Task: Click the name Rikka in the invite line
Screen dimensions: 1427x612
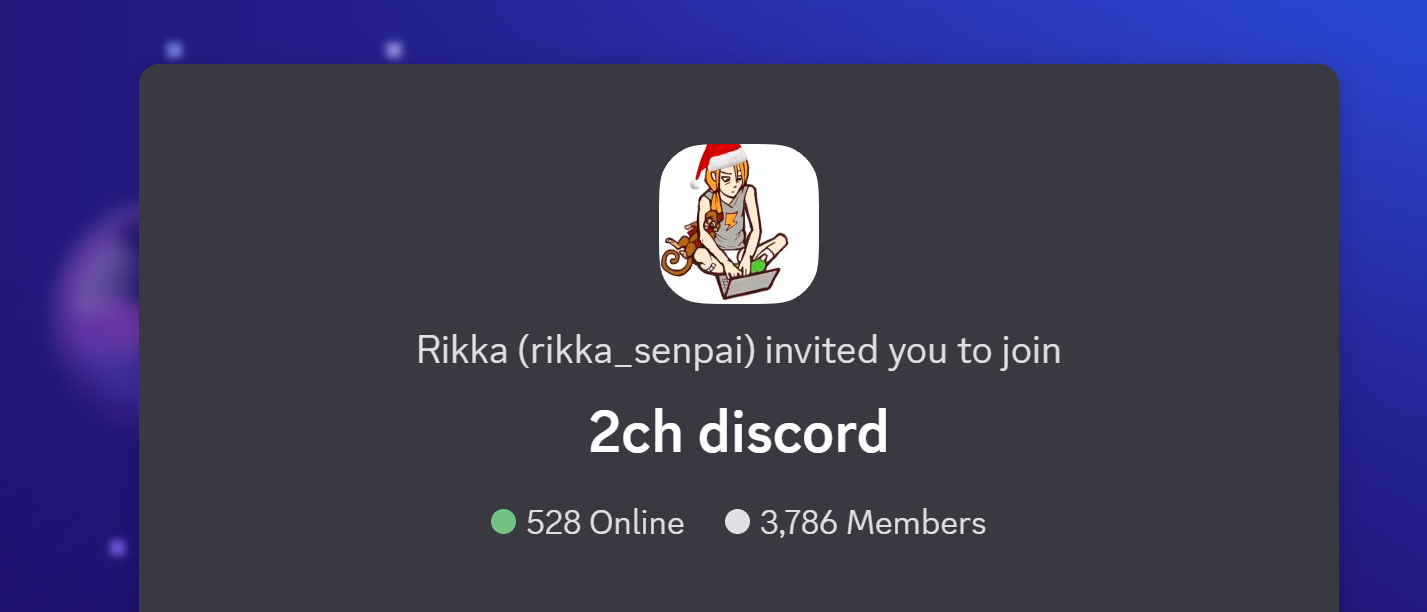Action: coord(462,351)
